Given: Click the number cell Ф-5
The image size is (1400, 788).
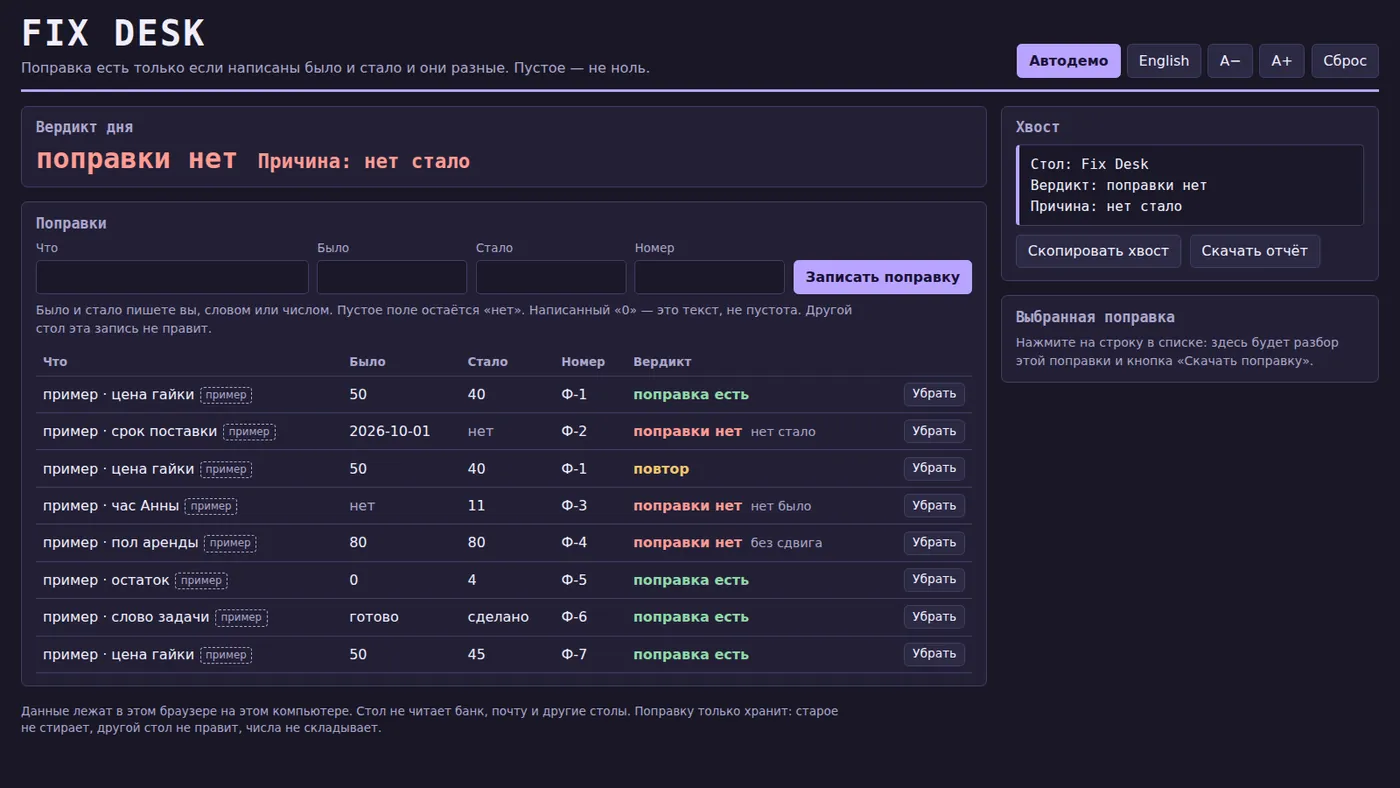Looking at the screenshot, I should click(574, 580).
